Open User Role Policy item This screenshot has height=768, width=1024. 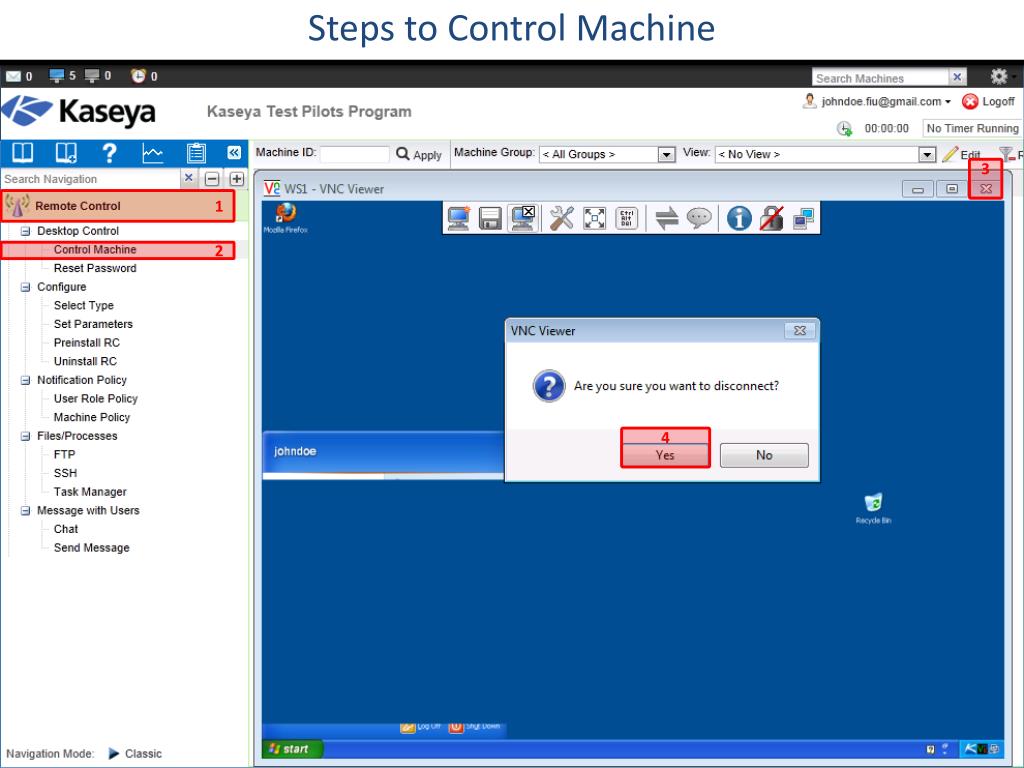(95, 398)
